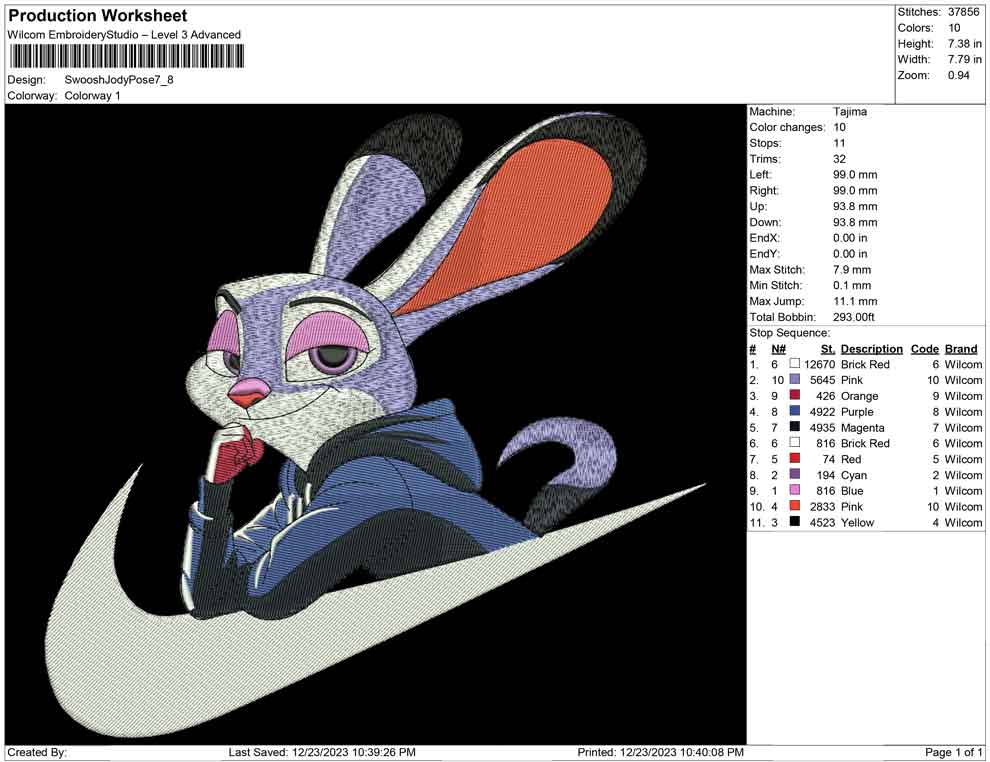Click the height value '7.38 in'
990x762 pixels.
click(x=965, y=44)
